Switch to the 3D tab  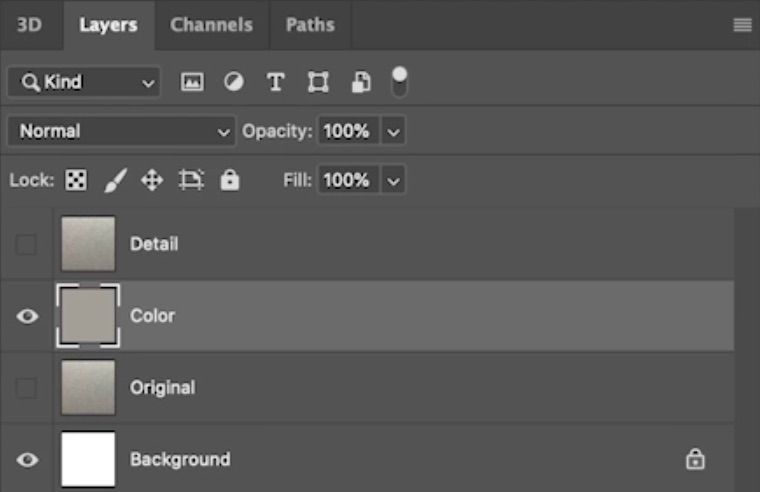pos(30,25)
